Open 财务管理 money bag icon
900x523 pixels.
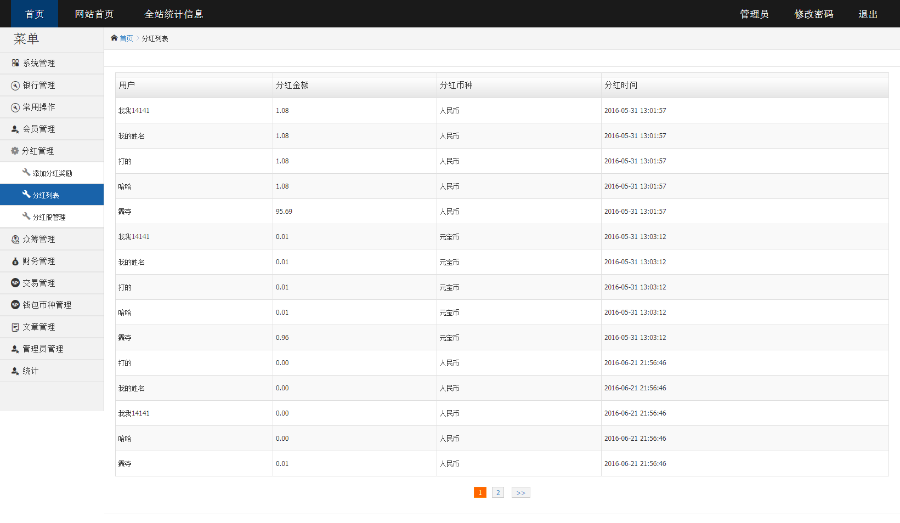point(15,261)
